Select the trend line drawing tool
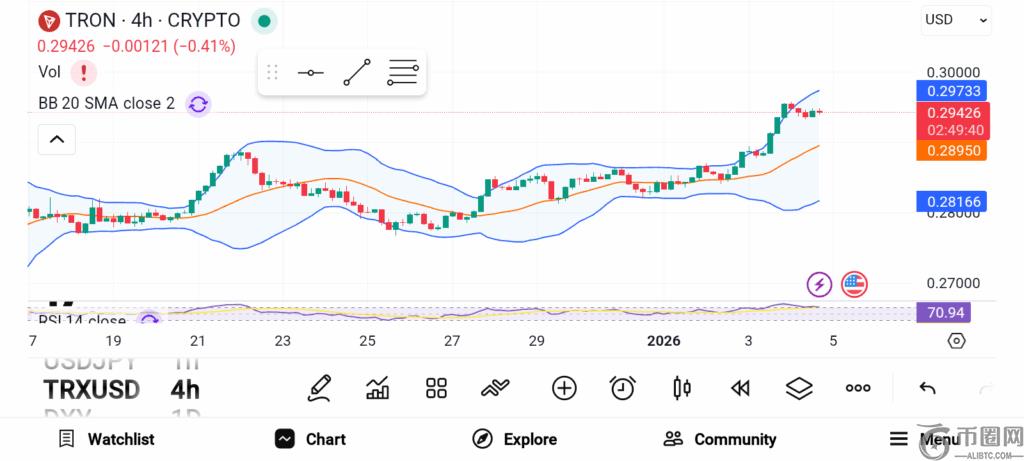The width and height of the screenshot is (1024, 461). click(x=357, y=72)
